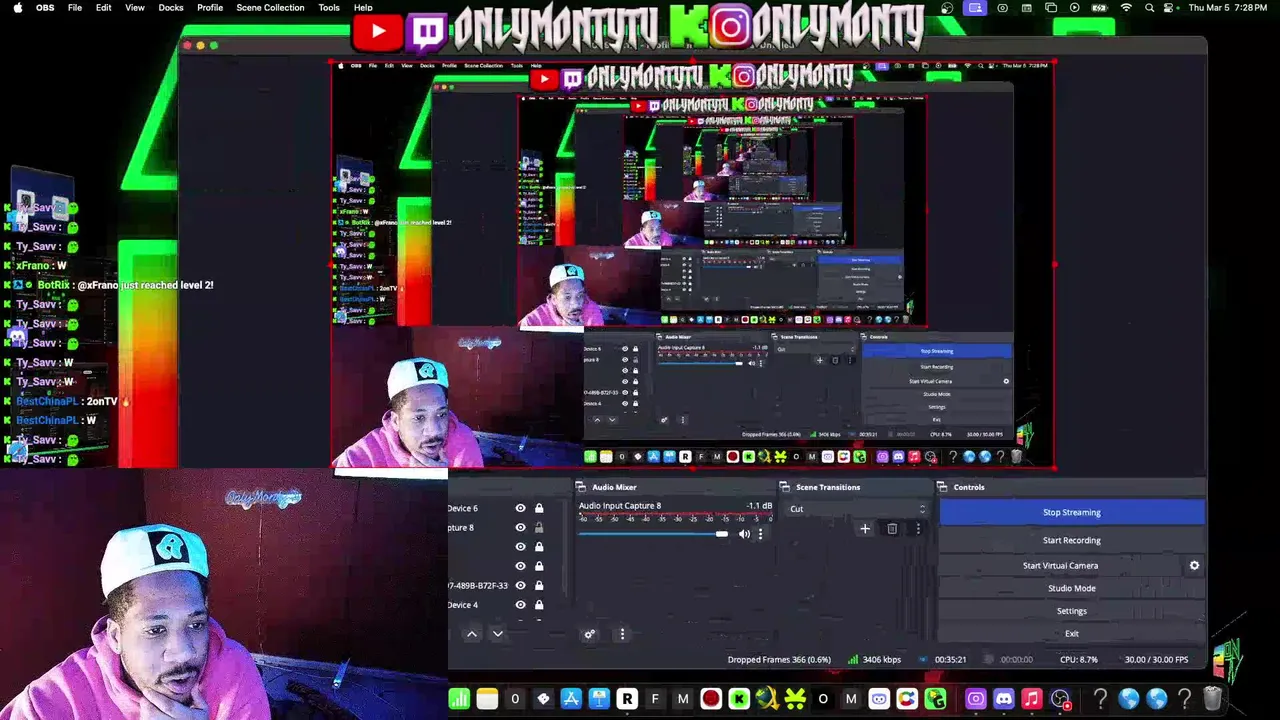Viewport: 1280px width, 720px height.
Task: Open the Docks menu
Action: tap(171, 7)
